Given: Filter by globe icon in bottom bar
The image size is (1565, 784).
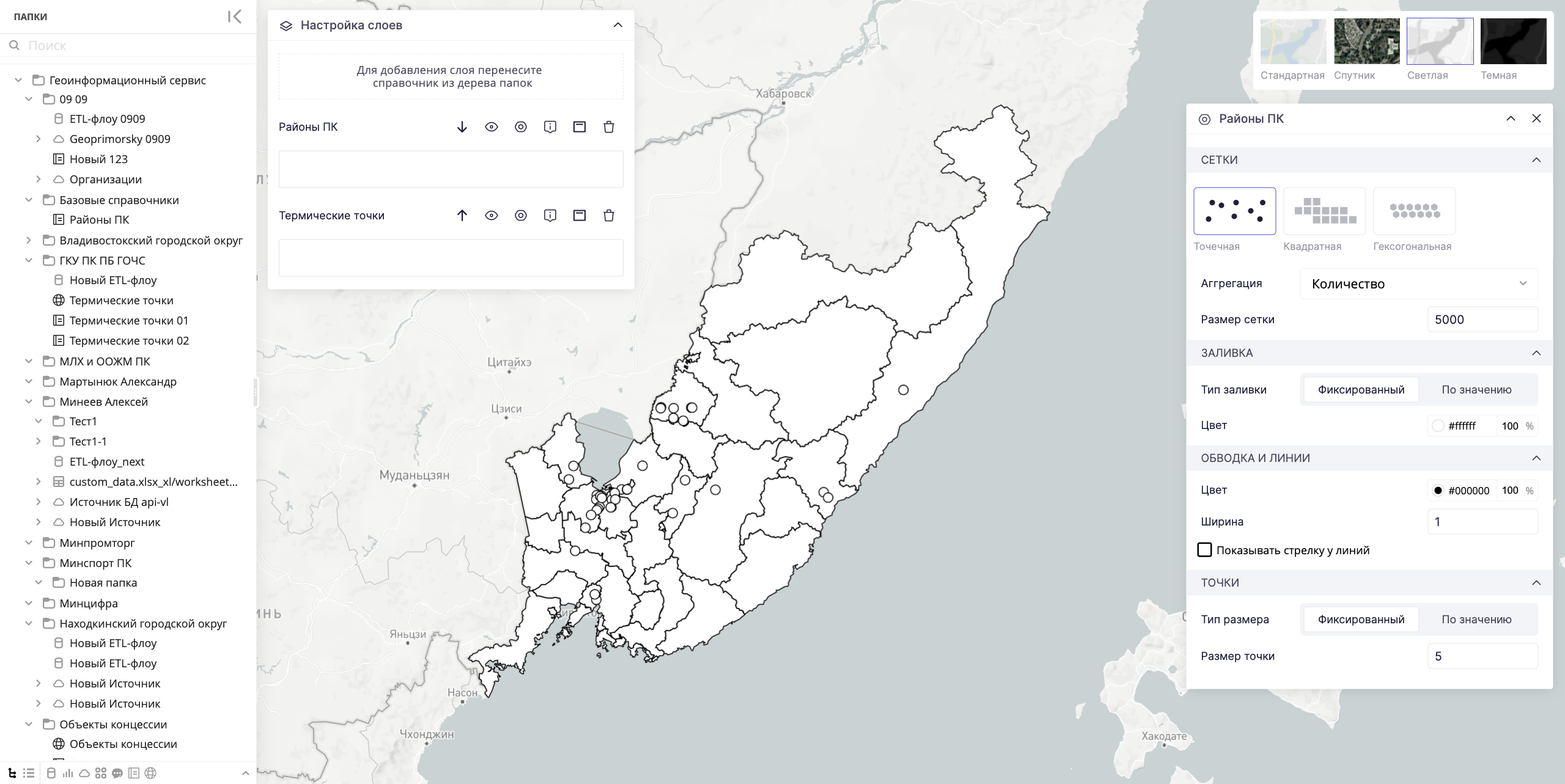Looking at the screenshot, I should 150,773.
